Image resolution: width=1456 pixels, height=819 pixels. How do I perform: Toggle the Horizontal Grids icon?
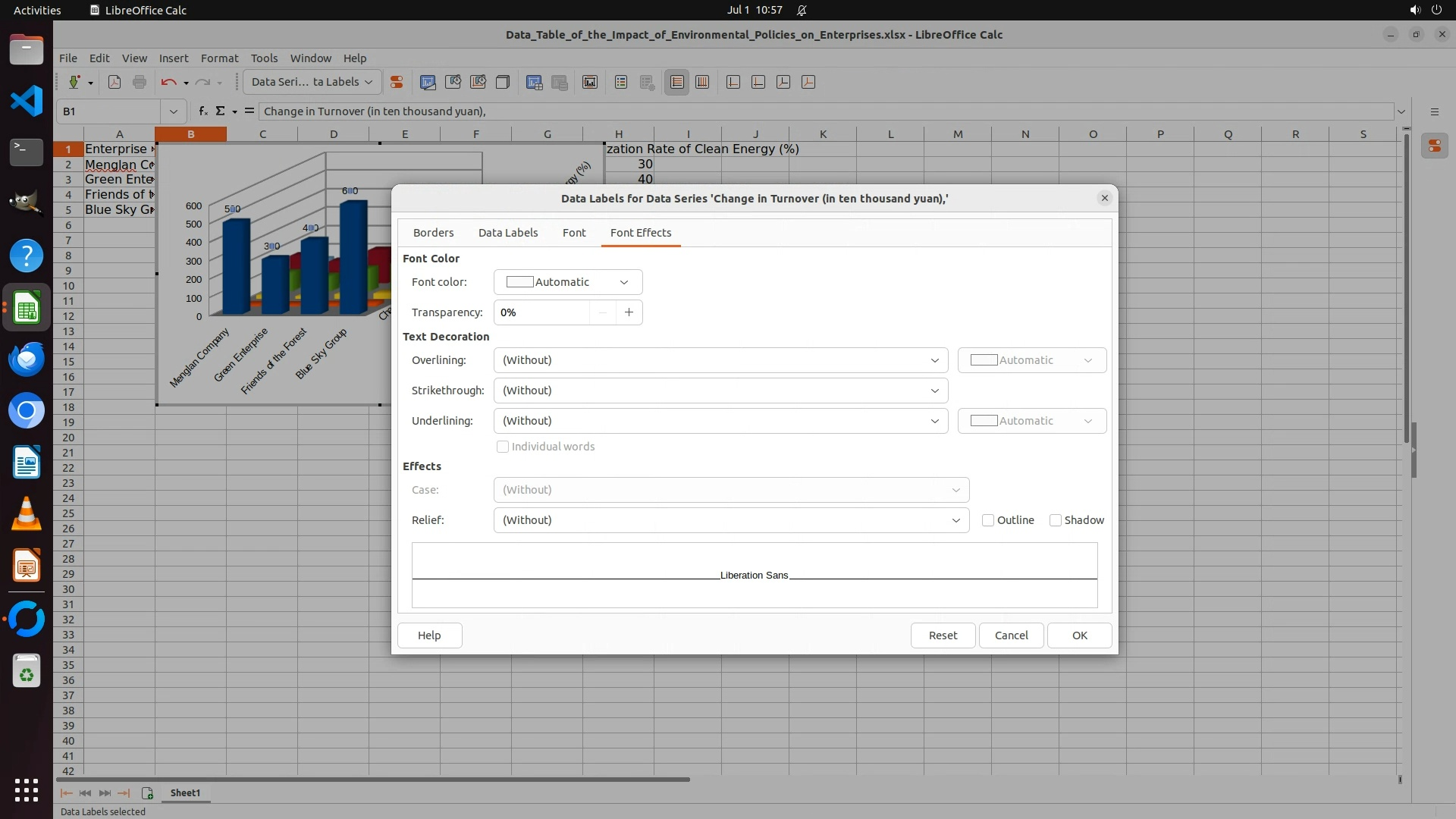(x=677, y=82)
